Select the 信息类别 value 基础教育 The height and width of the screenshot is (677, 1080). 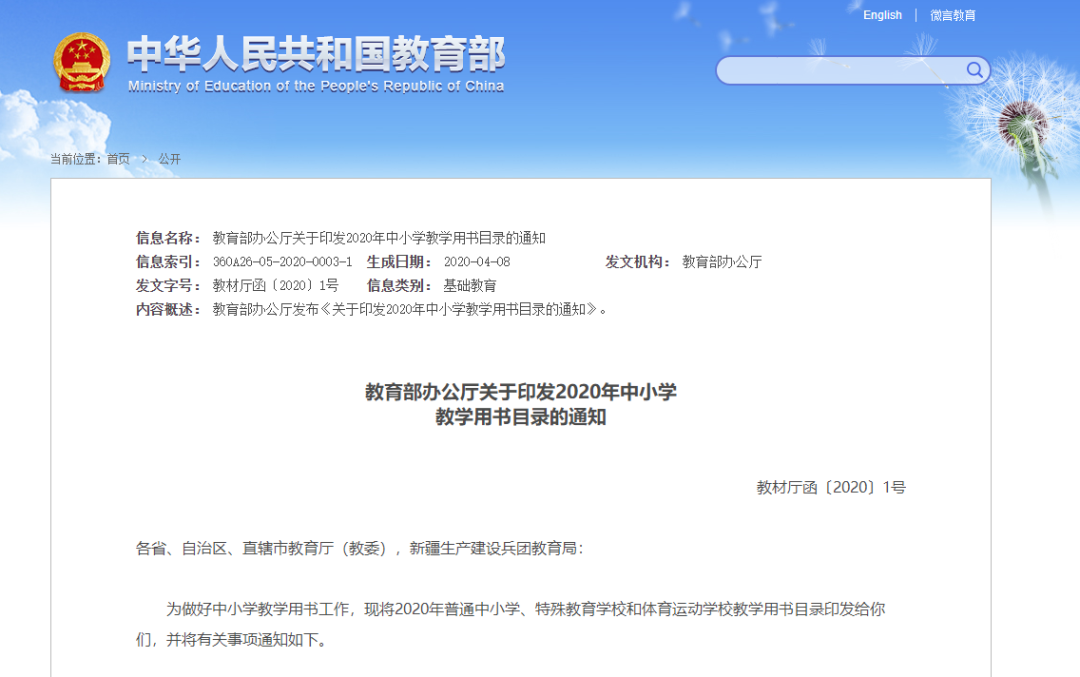tap(472, 284)
